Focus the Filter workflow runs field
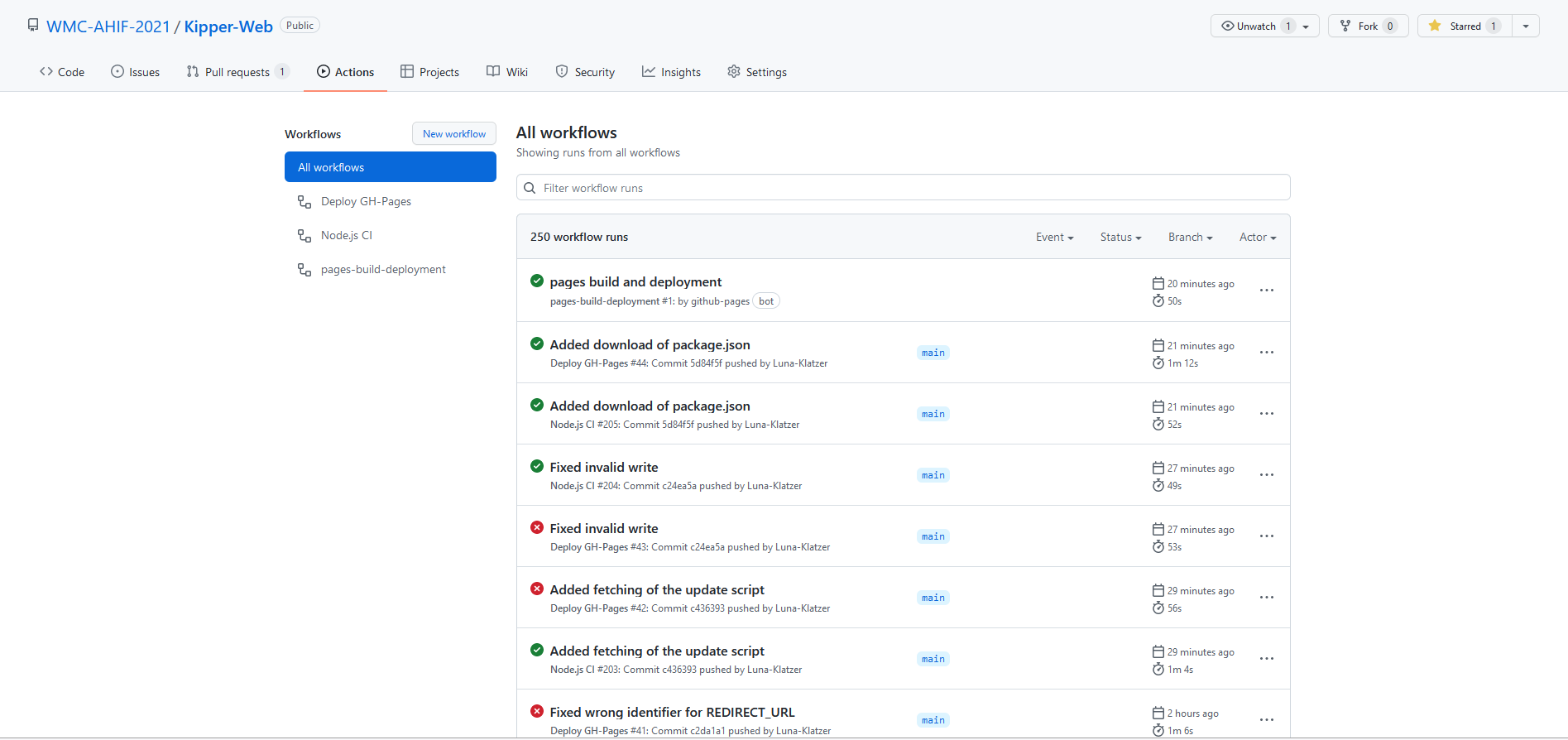This screenshot has width=1568, height=740. coord(904,187)
